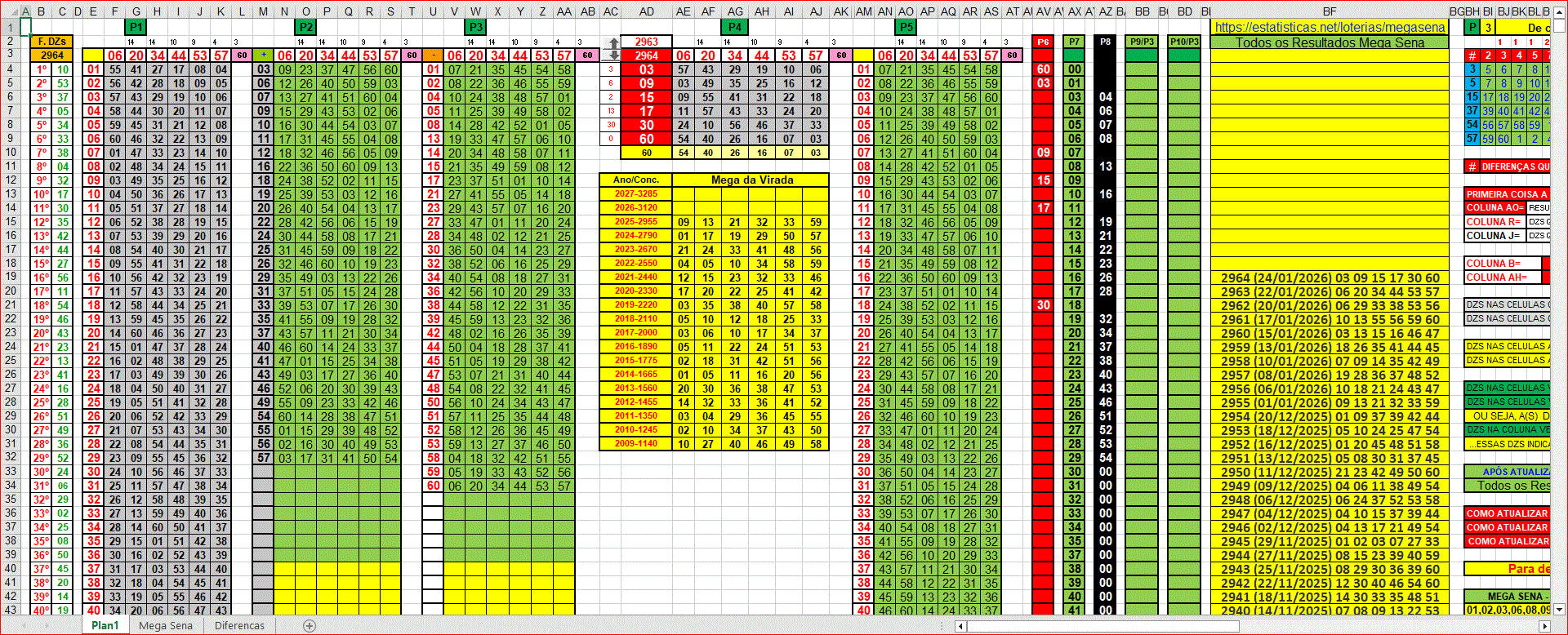Click the horizontal scrollbar right arrow
Image resolution: width=1568 pixels, height=635 pixels.
(1543, 626)
